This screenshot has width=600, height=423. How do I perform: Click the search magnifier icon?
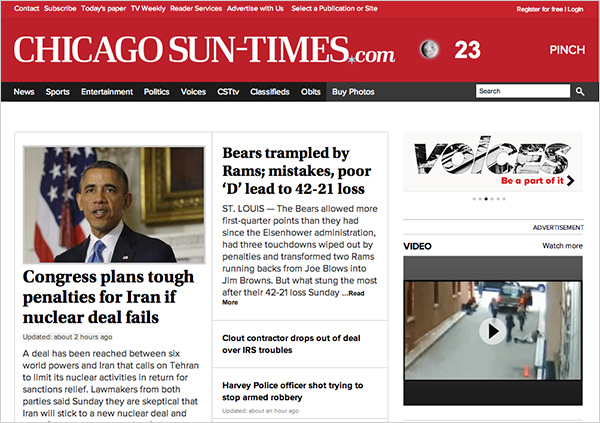(580, 91)
